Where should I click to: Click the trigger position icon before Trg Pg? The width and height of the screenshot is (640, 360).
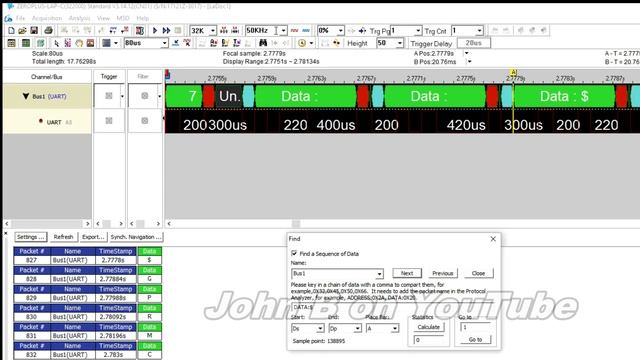[x=362, y=31]
